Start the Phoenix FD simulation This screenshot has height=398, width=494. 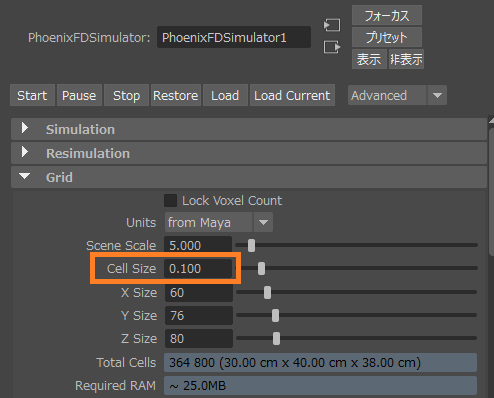(32, 95)
